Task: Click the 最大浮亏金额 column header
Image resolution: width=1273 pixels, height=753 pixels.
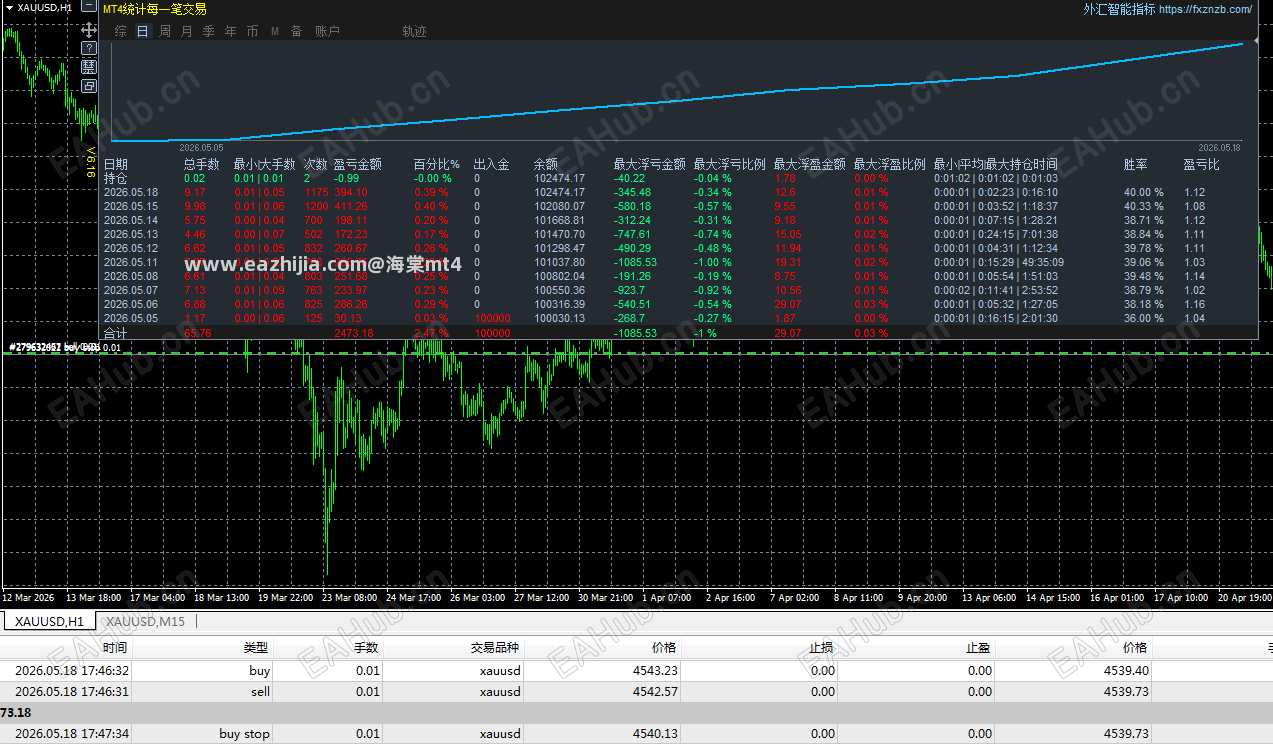Action: coord(649,164)
